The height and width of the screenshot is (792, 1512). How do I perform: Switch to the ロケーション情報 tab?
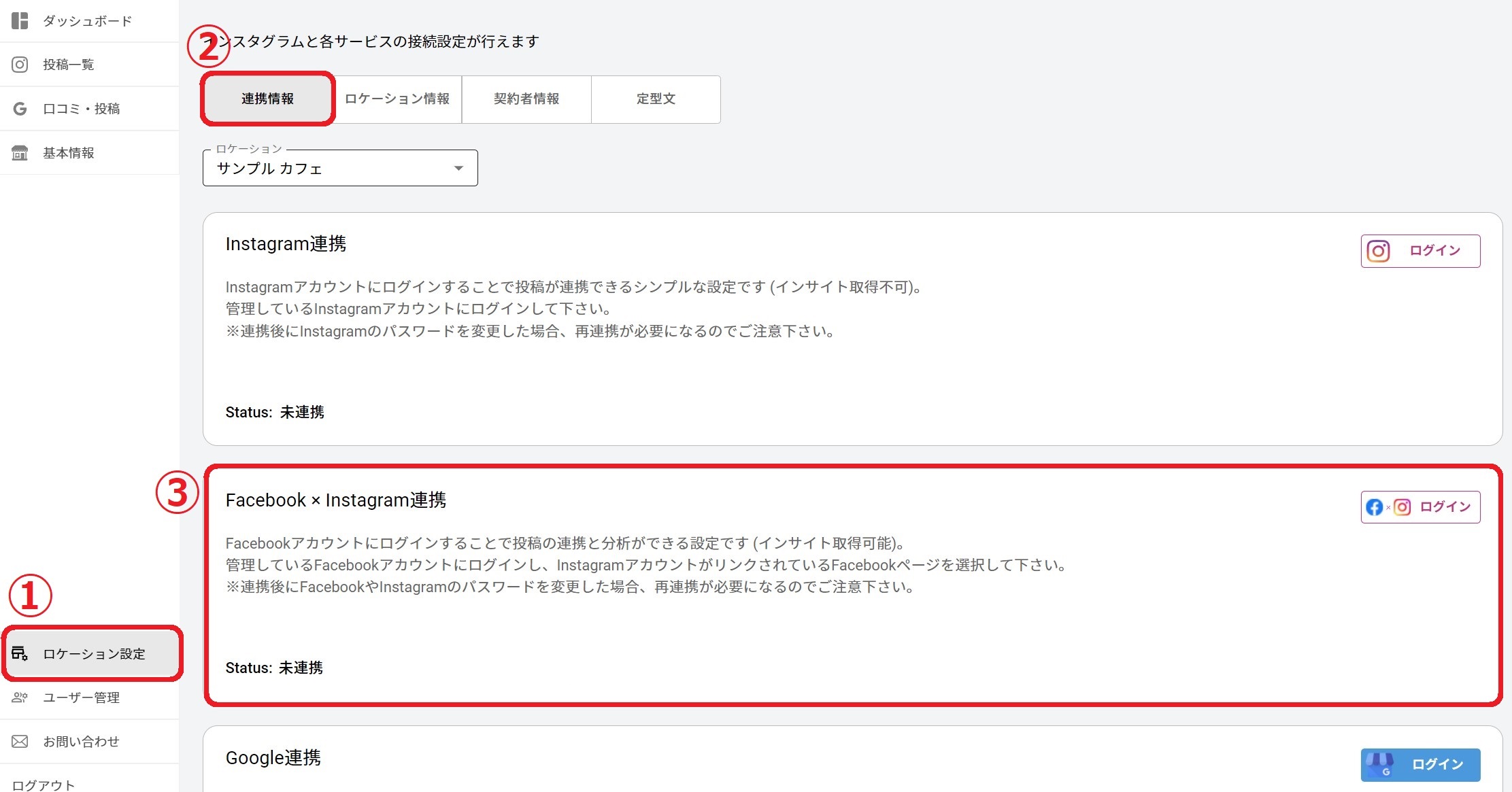[x=397, y=99]
